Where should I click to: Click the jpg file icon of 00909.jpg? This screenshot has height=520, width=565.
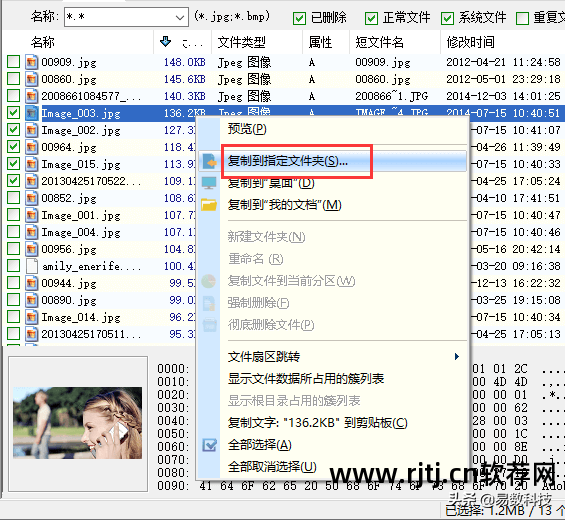[32, 62]
